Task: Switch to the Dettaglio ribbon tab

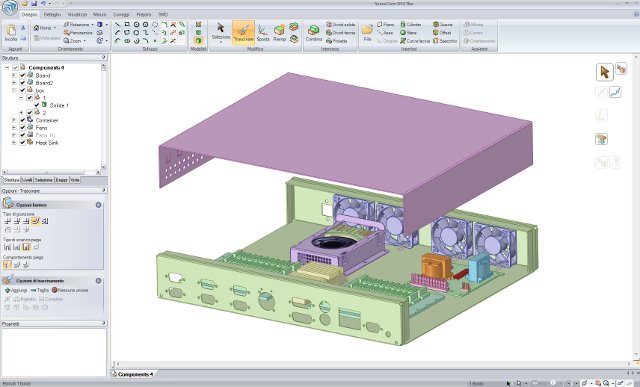Action: coord(52,14)
